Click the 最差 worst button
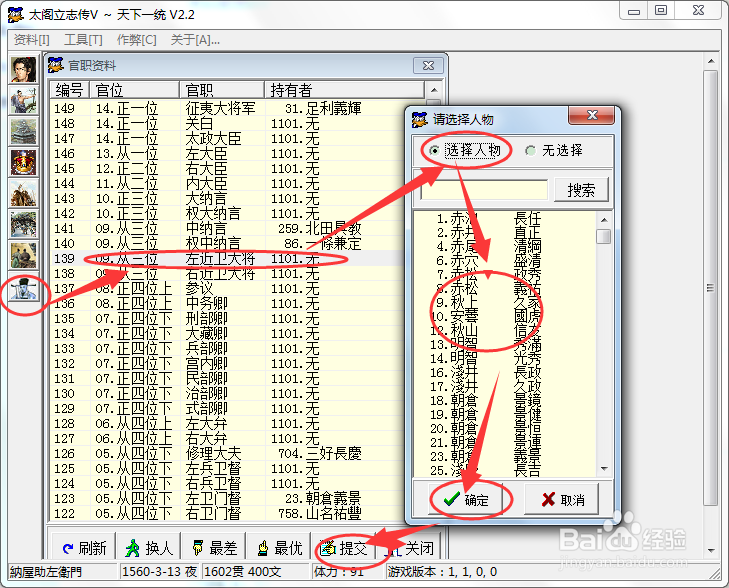 pos(214,548)
